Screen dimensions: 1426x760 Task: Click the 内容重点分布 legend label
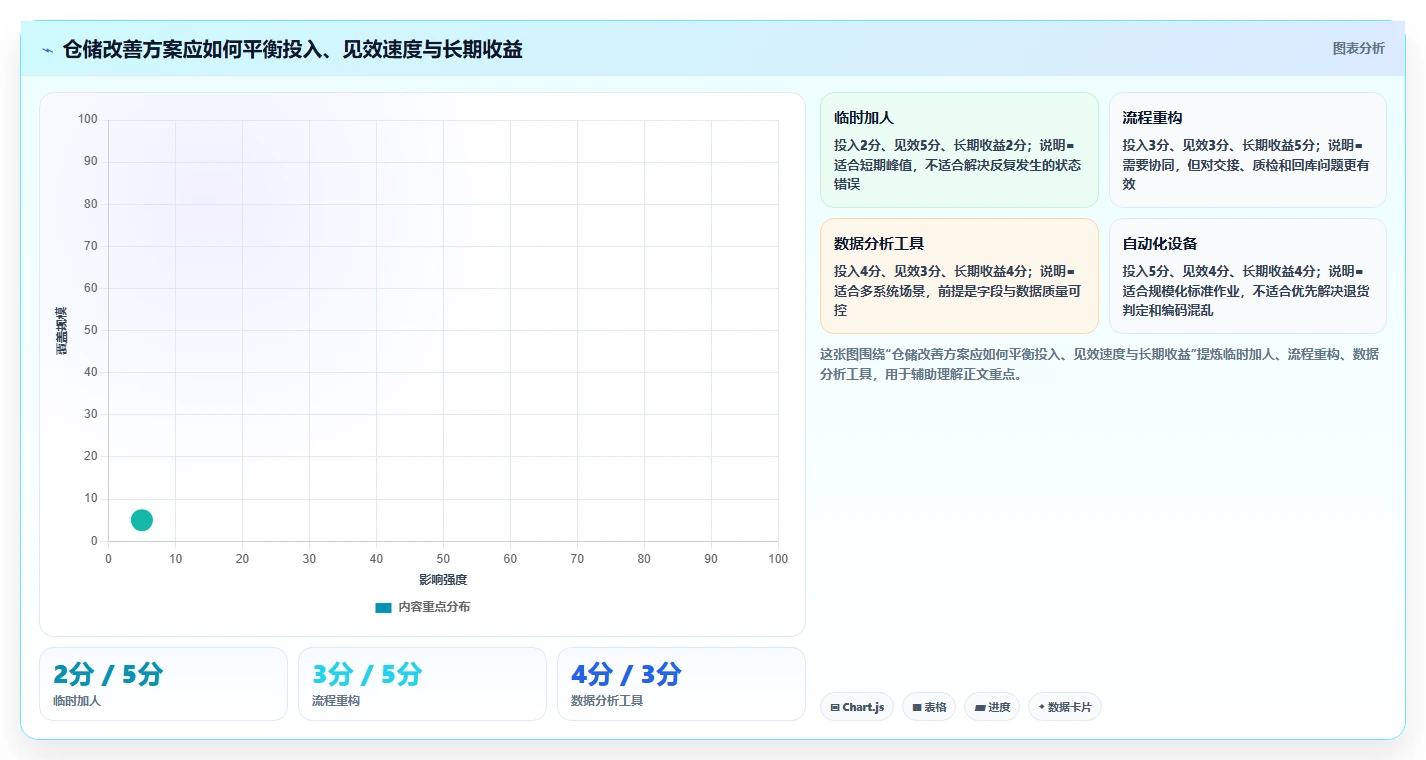click(434, 607)
